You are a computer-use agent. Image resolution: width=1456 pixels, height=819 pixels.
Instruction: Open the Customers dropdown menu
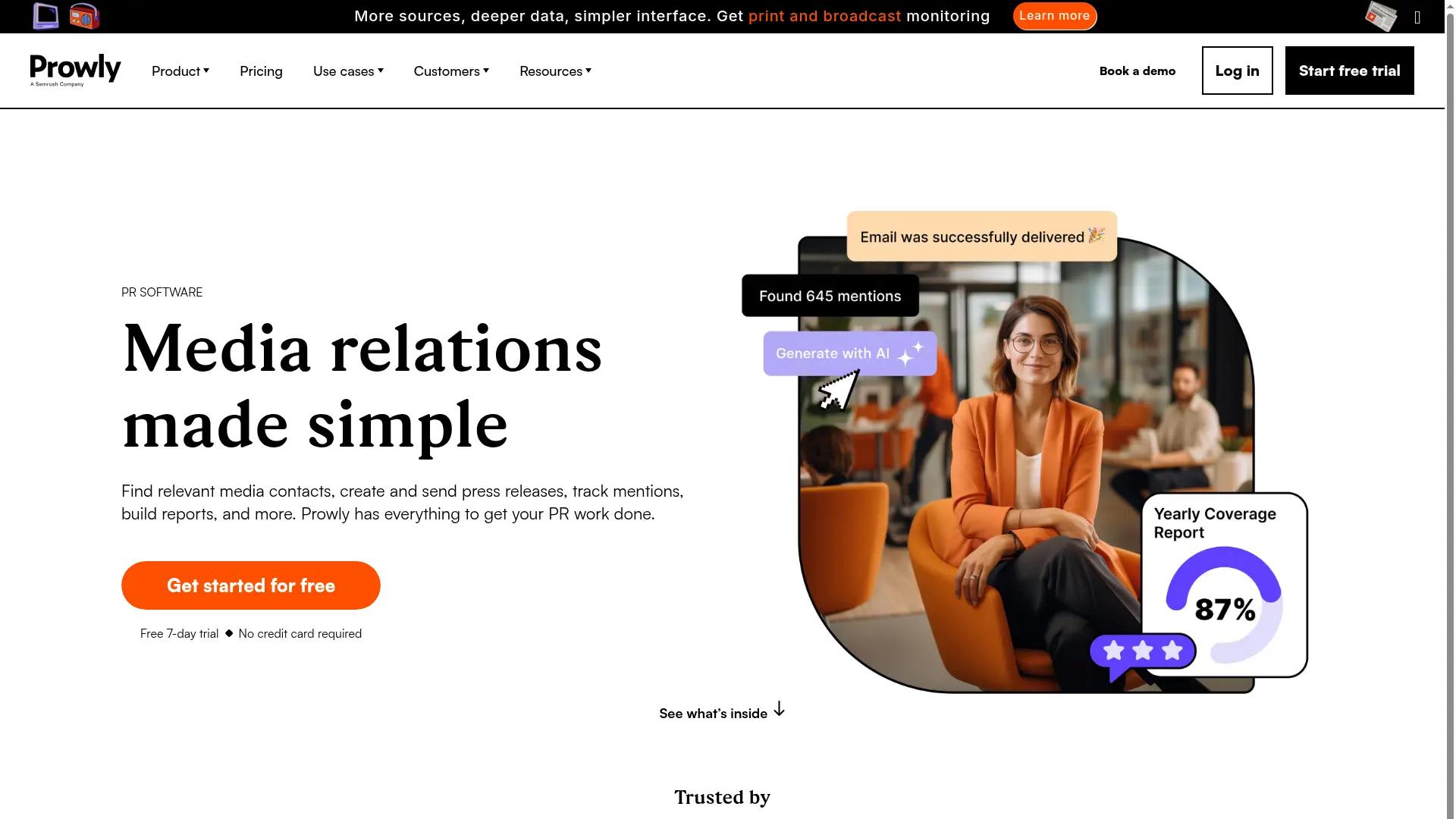point(451,71)
